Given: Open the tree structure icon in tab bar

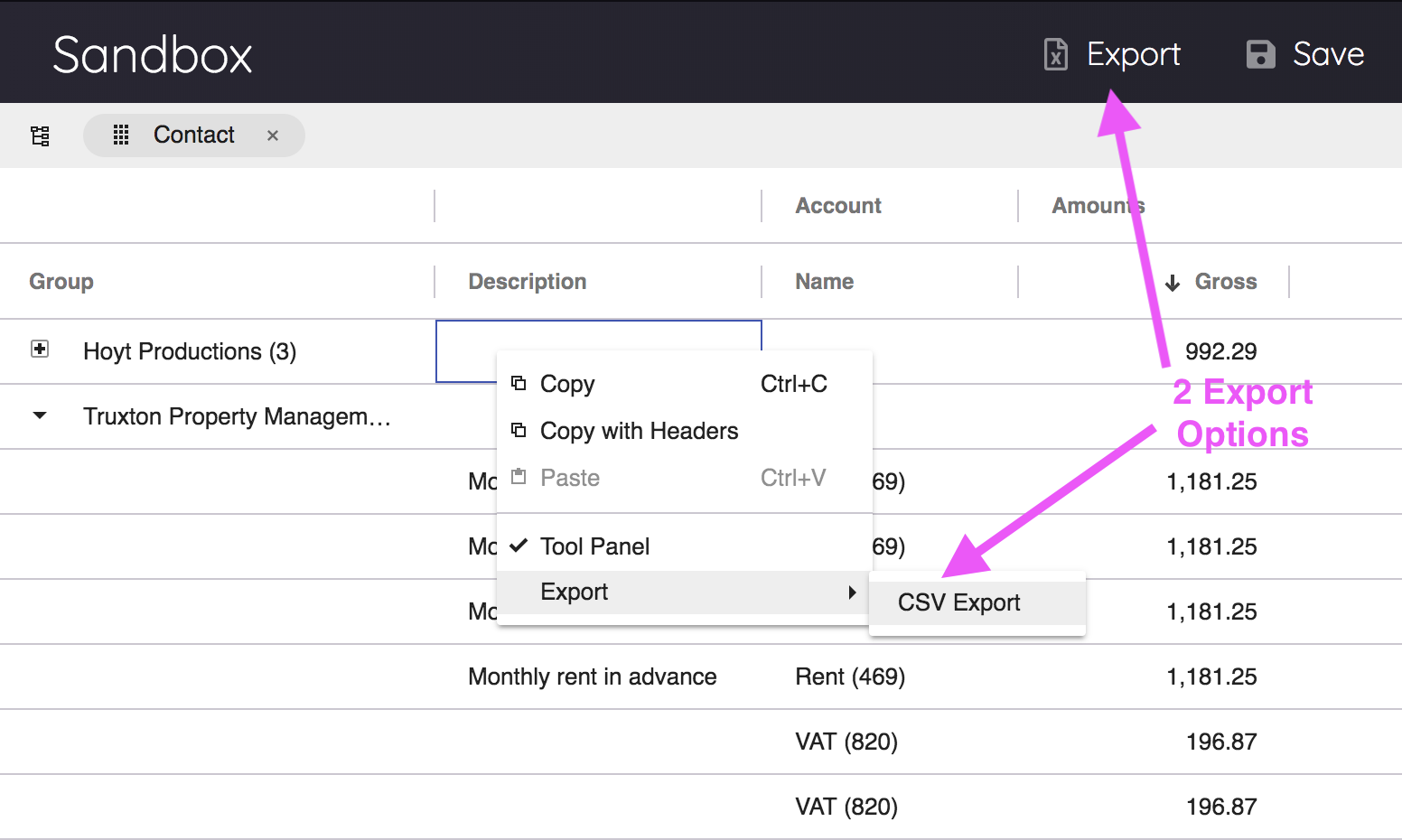Looking at the screenshot, I should click(x=40, y=135).
